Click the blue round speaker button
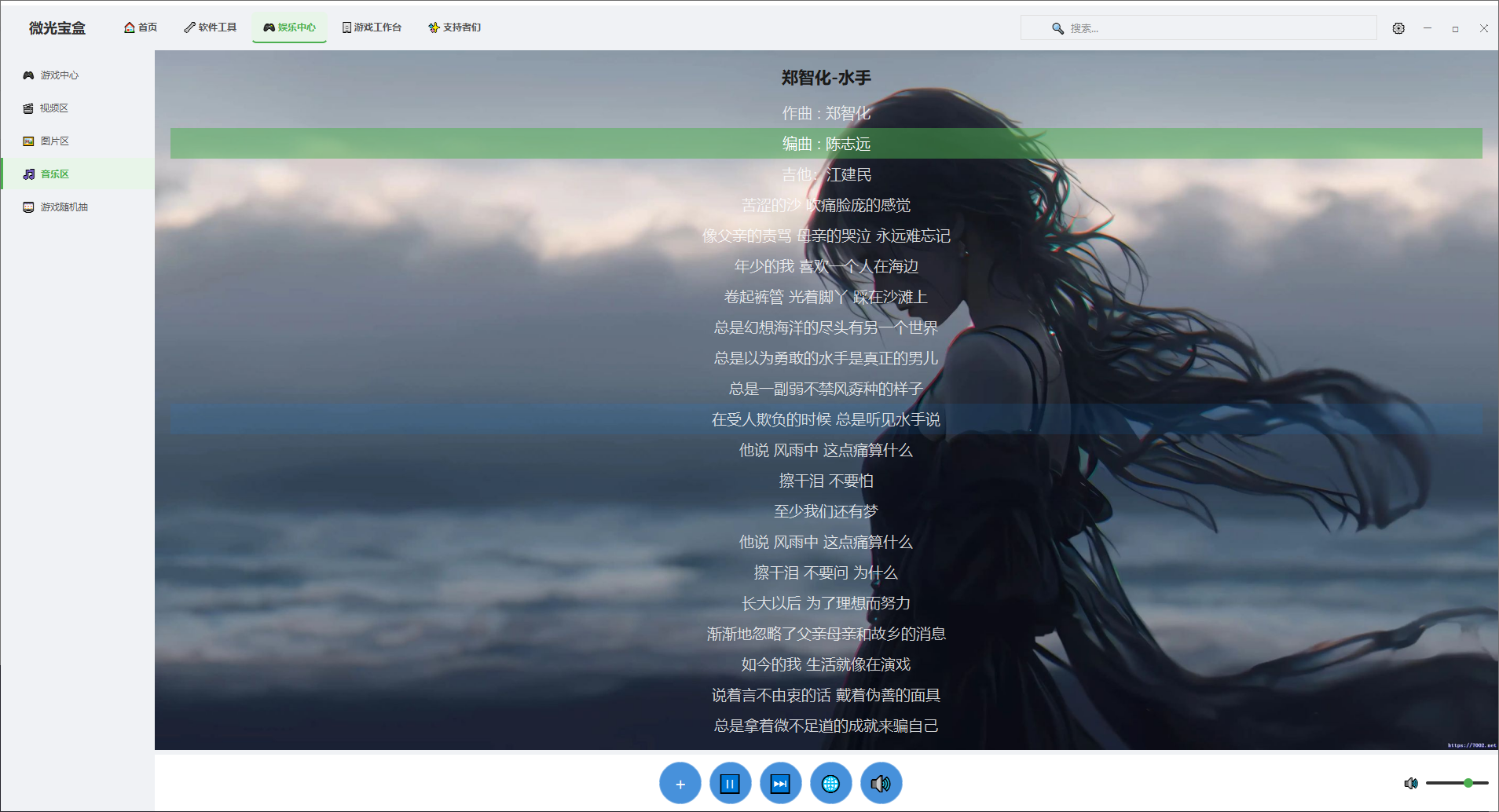Viewport: 1499px width, 812px height. pyautogui.click(x=881, y=784)
